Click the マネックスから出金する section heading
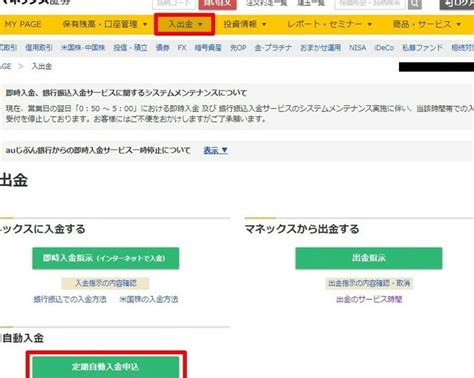Screen dimensions: 474x378 click(x=302, y=229)
